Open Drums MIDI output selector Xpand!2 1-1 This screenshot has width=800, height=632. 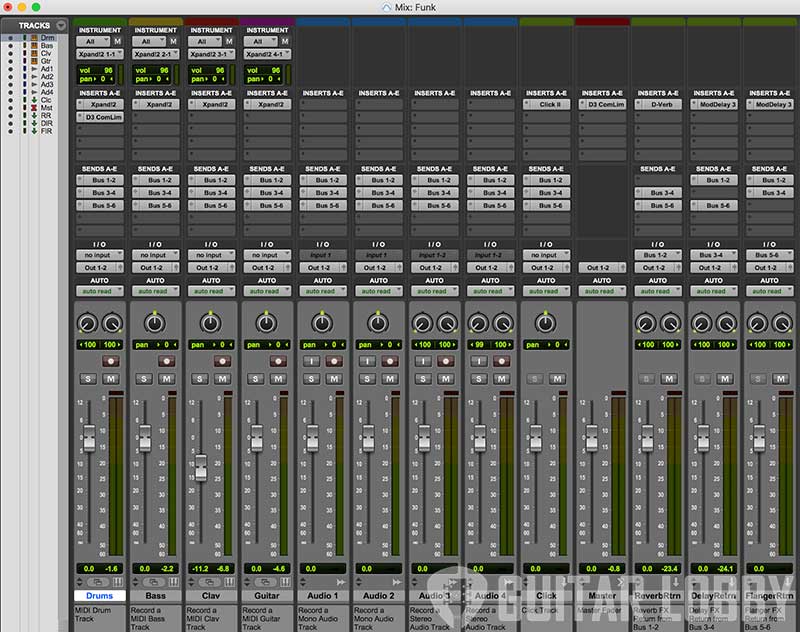pos(100,54)
